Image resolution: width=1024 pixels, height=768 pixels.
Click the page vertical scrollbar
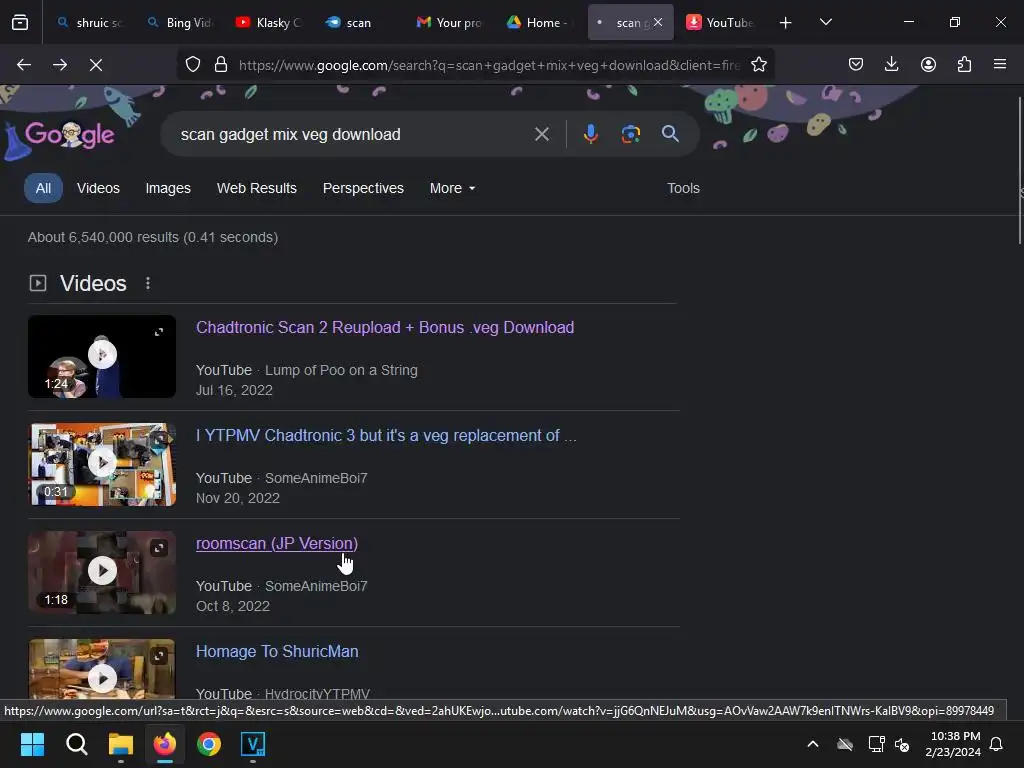click(1020, 171)
